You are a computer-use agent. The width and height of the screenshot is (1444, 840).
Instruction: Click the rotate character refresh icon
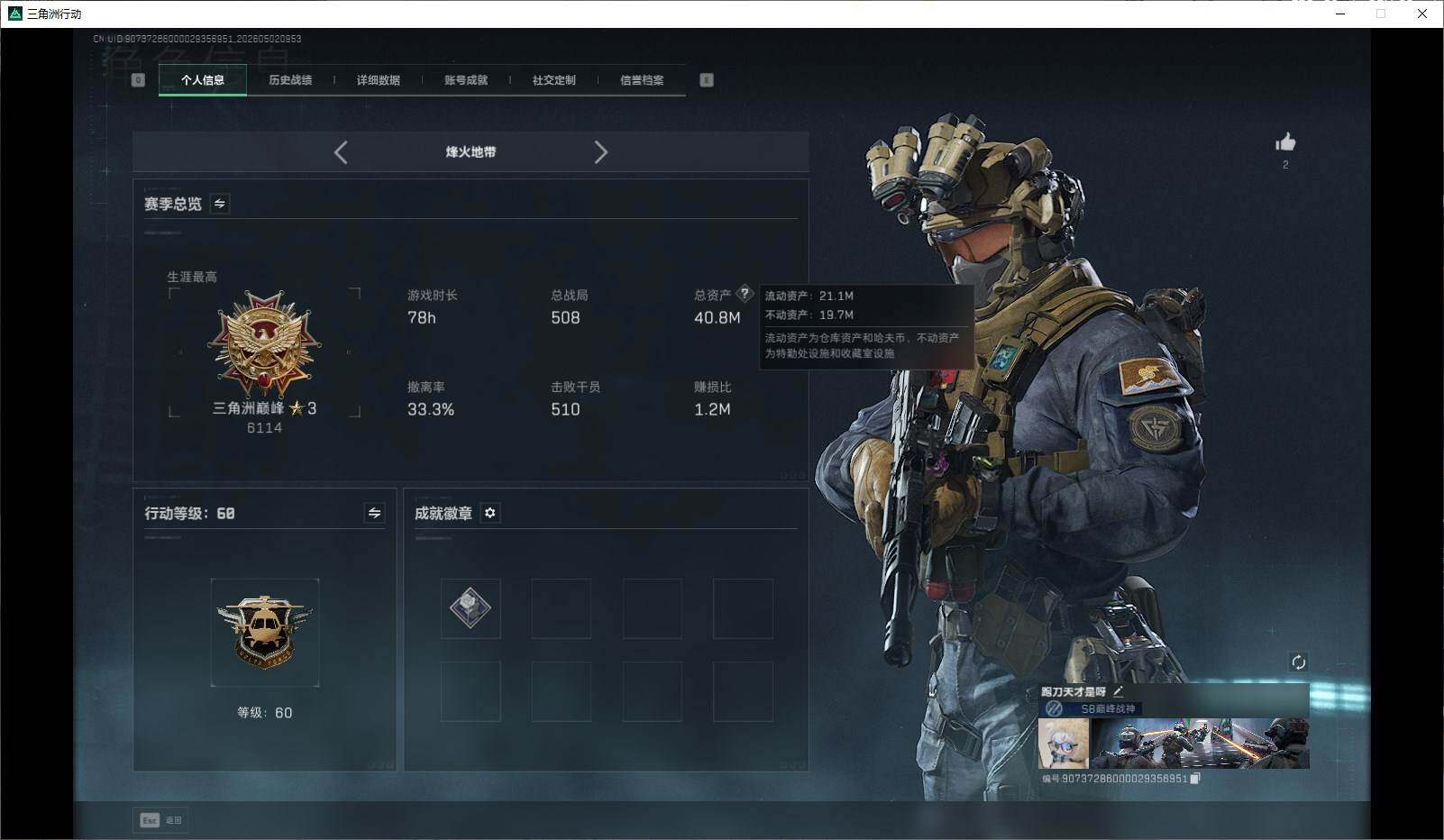pyautogui.click(x=1298, y=662)
